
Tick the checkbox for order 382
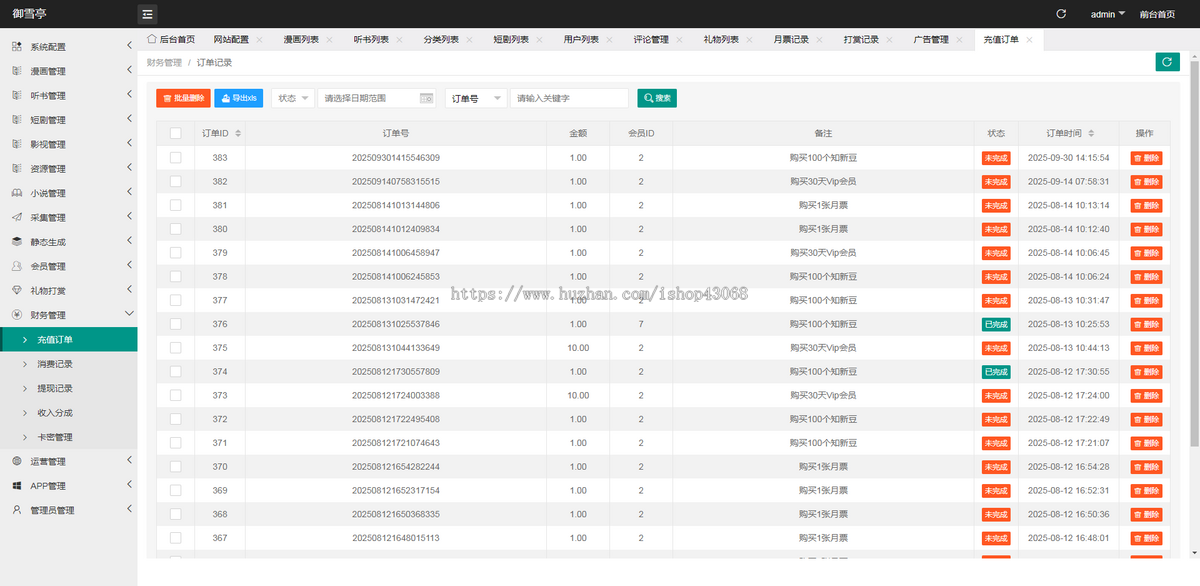(x=176, y=181)
